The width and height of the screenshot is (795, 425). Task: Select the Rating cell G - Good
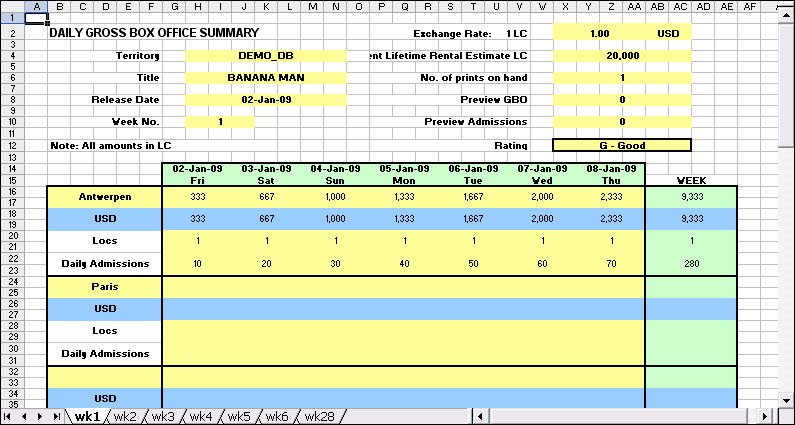pos(621,145)
